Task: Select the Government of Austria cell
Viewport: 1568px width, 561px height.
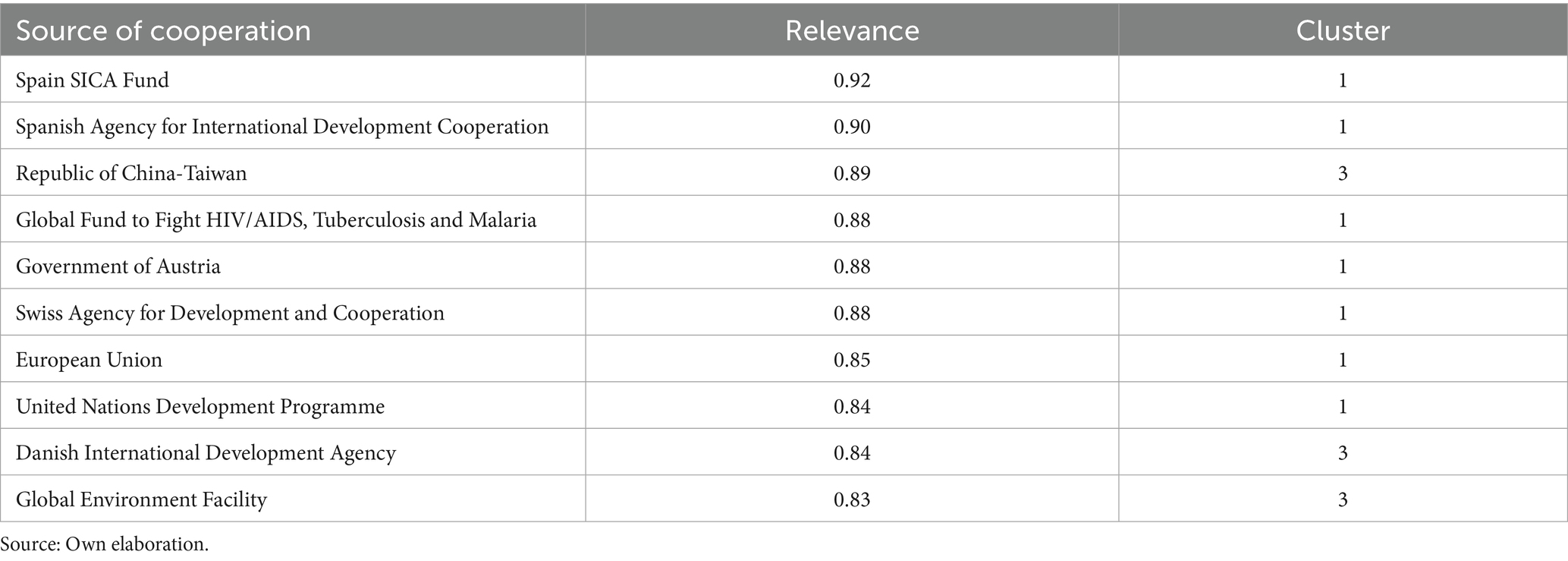Action: click(118, 266)
